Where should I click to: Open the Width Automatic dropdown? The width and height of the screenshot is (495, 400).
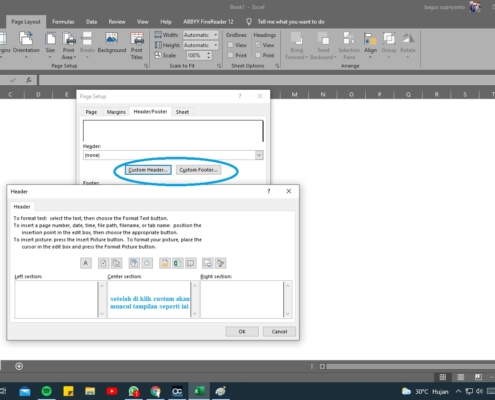[216, 35]
